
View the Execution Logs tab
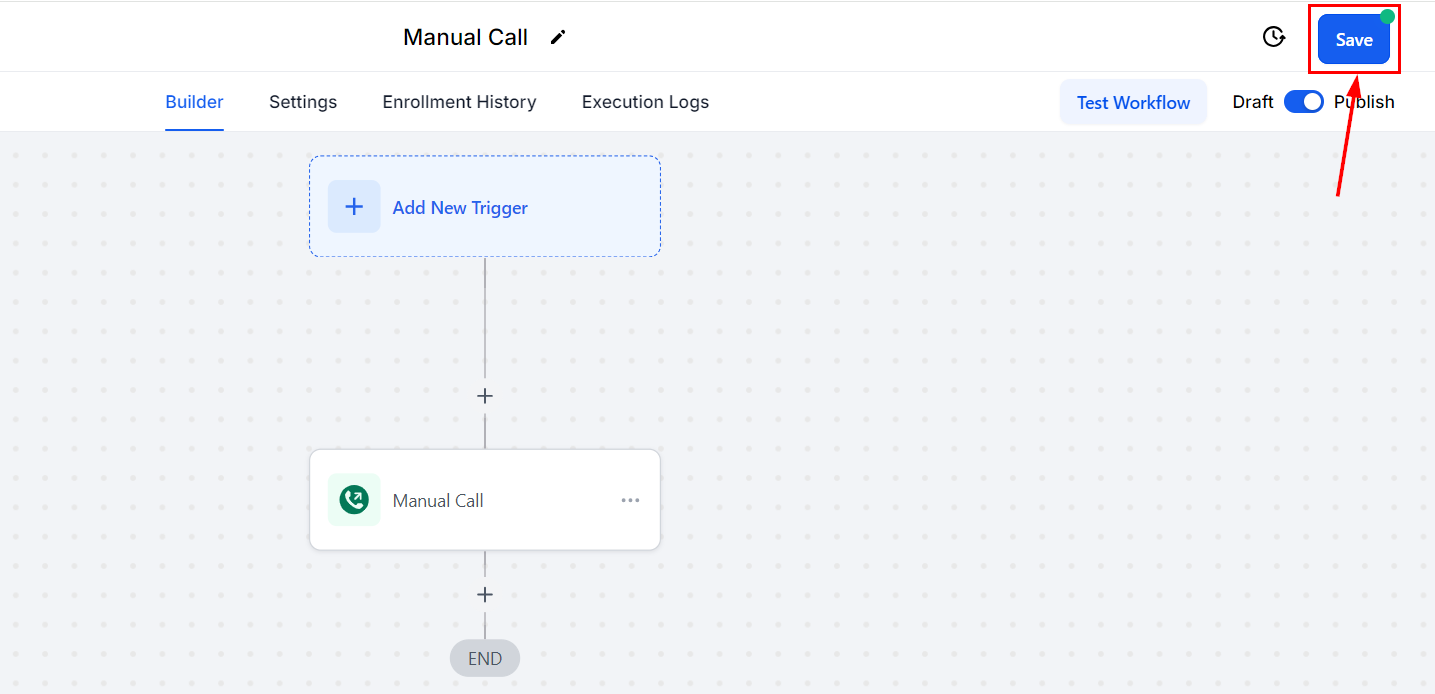pos(645,102)
